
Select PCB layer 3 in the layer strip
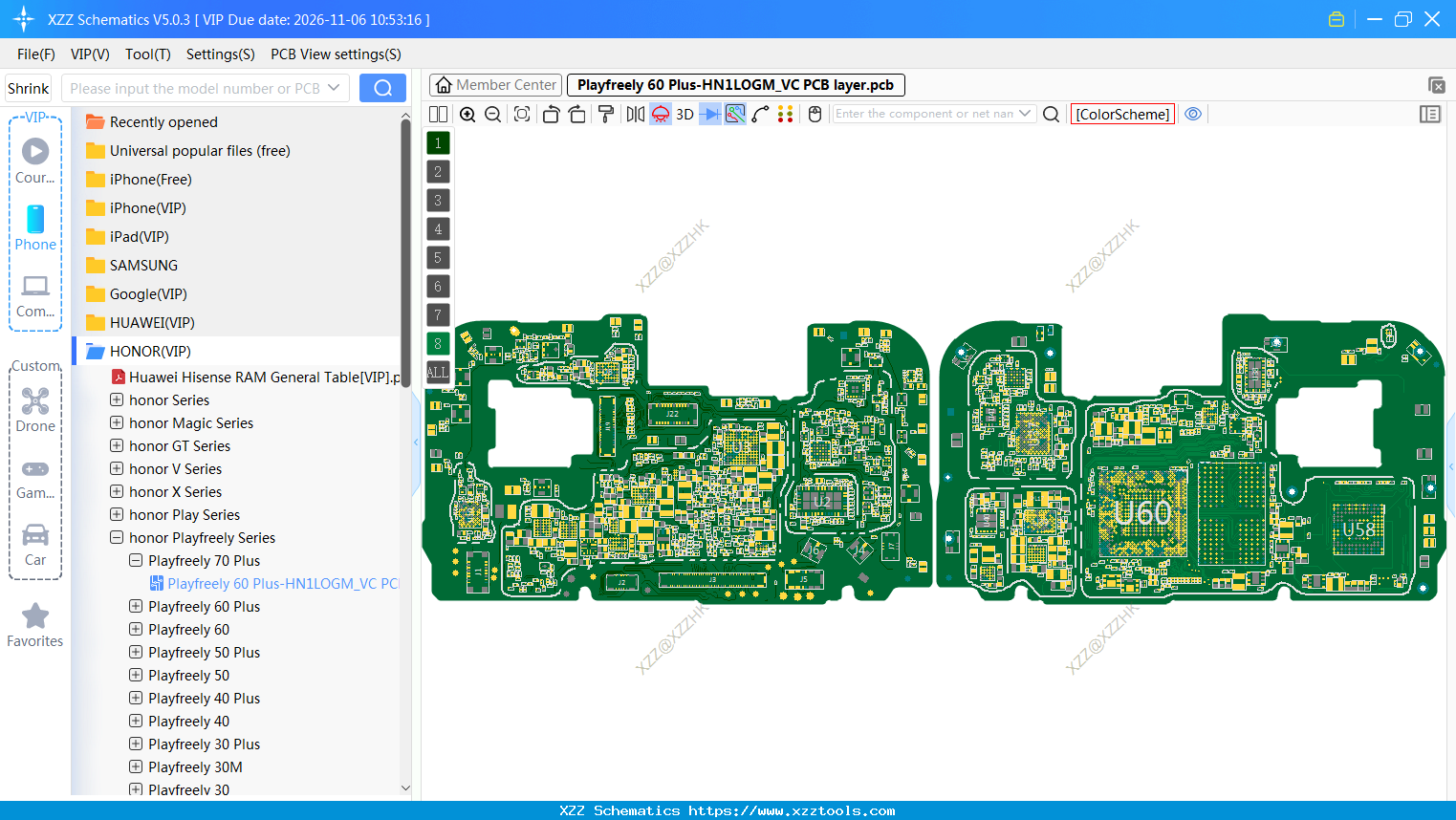click(x=437, y=200)
